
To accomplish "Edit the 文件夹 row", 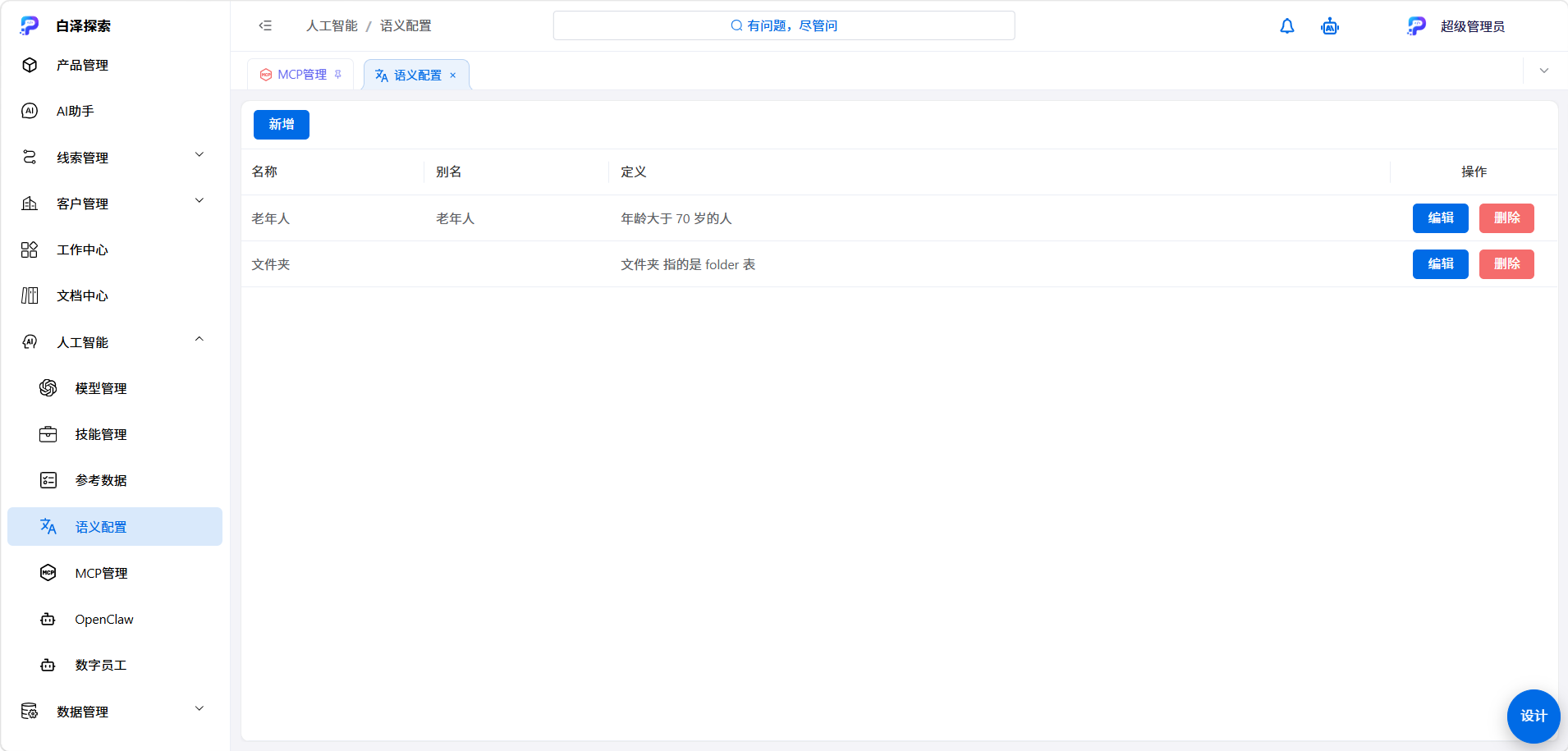I will (1441, 264).
